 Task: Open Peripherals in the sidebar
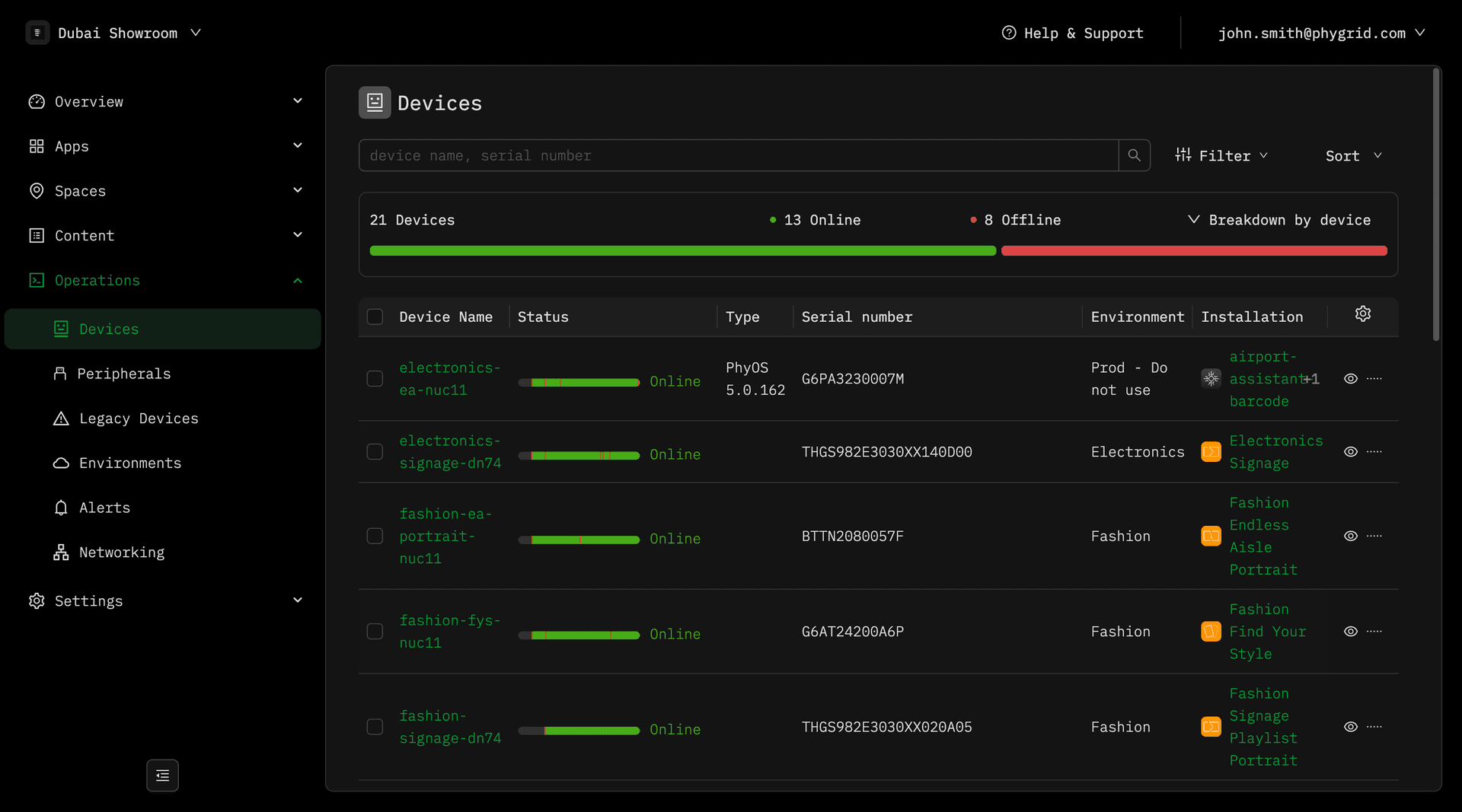123,374
